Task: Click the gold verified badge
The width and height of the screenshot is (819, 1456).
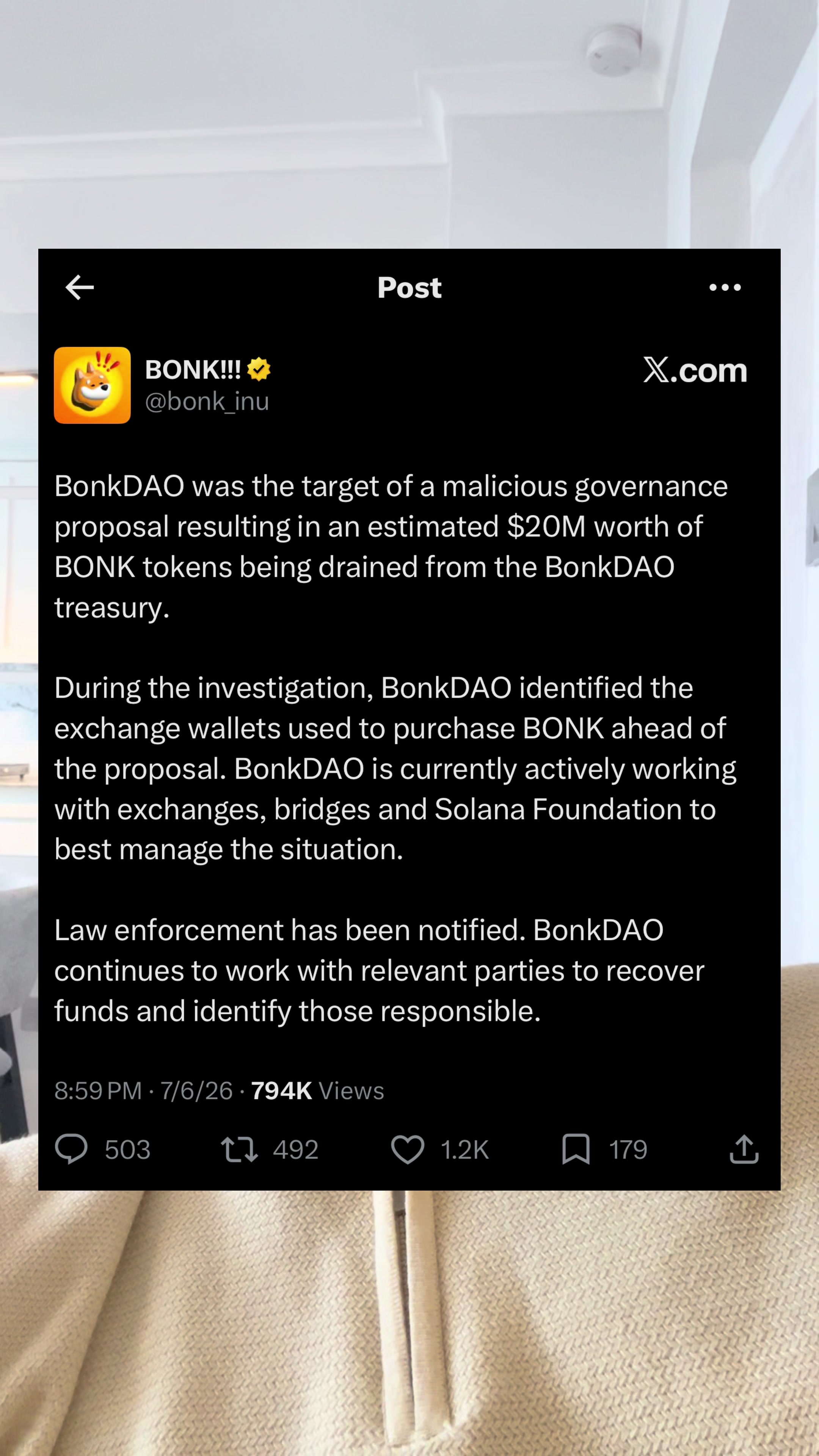Action: pos(259,370)
